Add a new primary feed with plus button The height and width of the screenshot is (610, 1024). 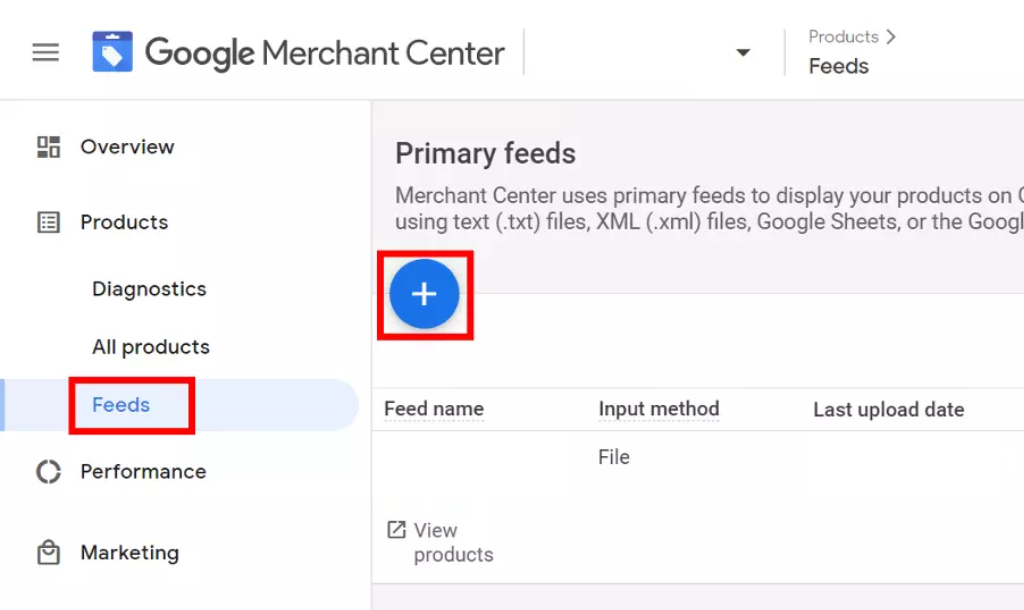424,294
